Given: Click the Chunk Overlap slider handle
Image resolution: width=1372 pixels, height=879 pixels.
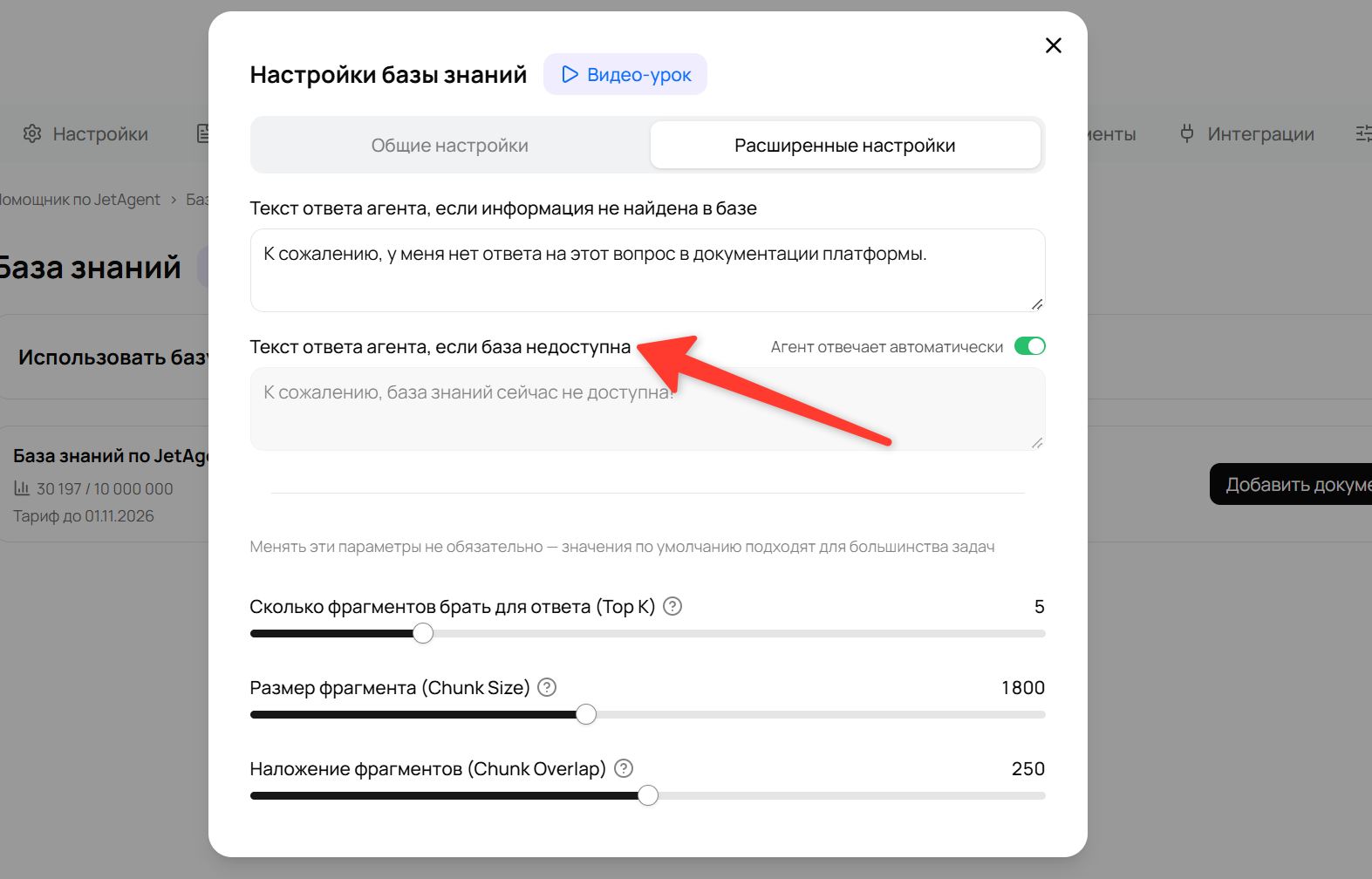Looking at the screenshot, I should click(x=648, y=795).
